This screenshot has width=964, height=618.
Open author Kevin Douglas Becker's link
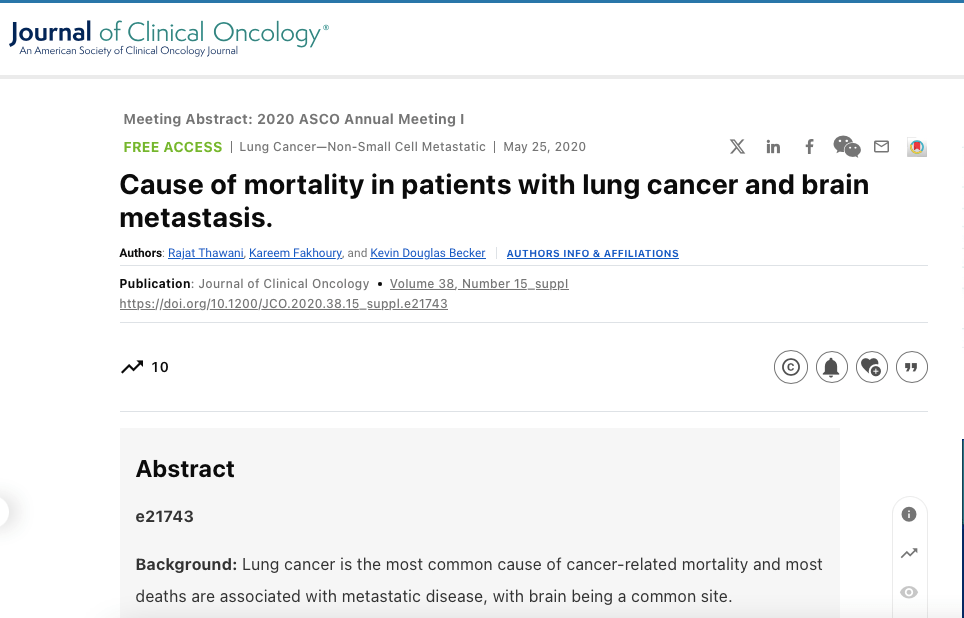428,253
